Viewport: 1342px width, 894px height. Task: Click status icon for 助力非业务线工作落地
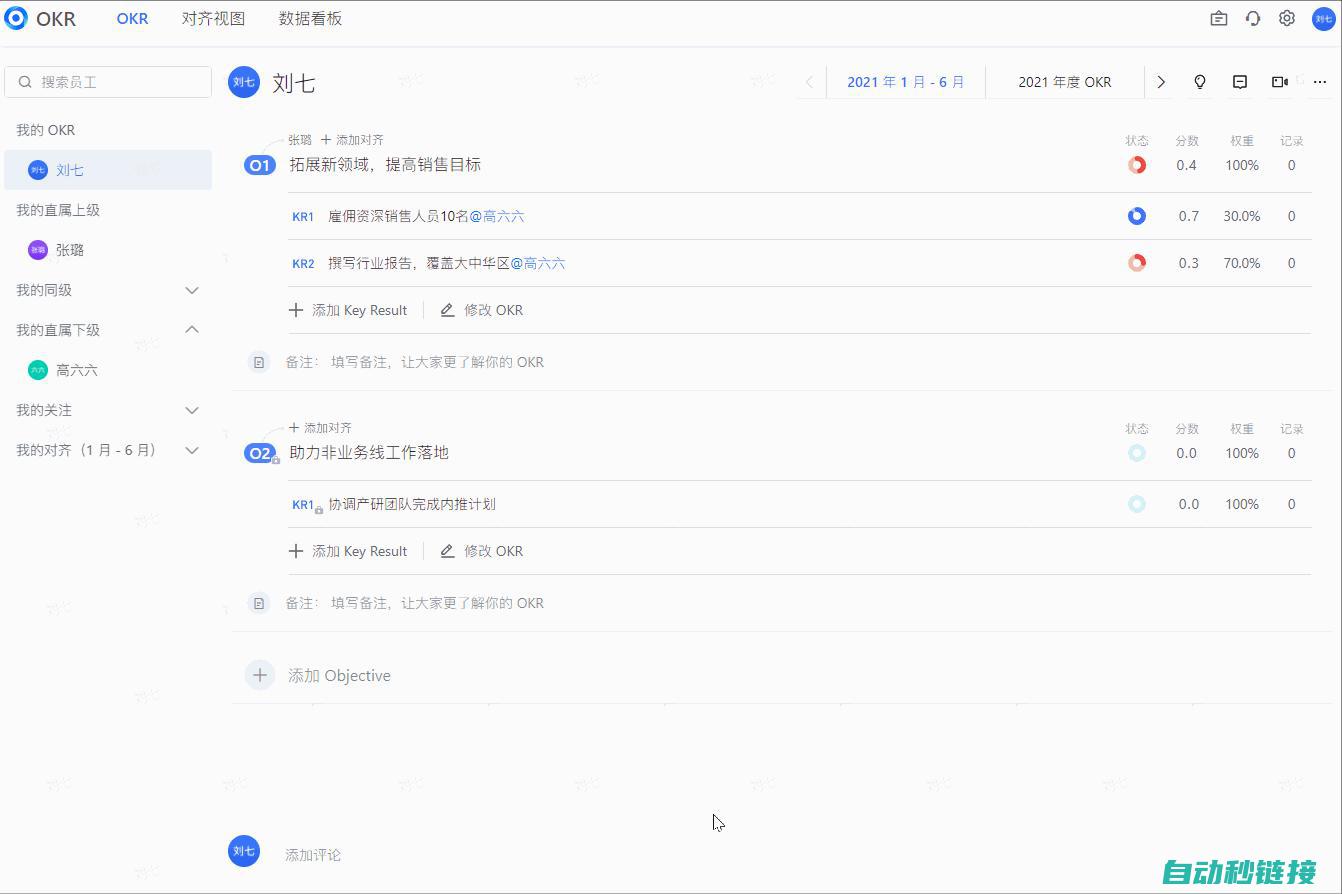click(1137, 453)
